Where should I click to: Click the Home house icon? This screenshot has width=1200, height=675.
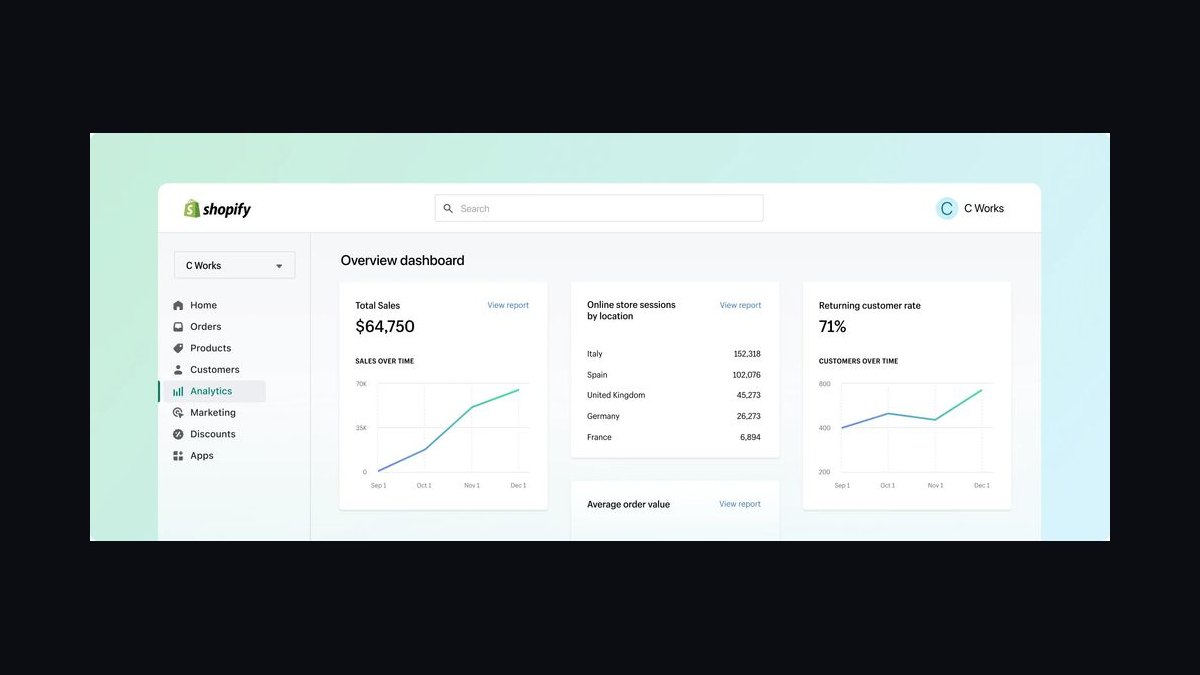[178, 305]
